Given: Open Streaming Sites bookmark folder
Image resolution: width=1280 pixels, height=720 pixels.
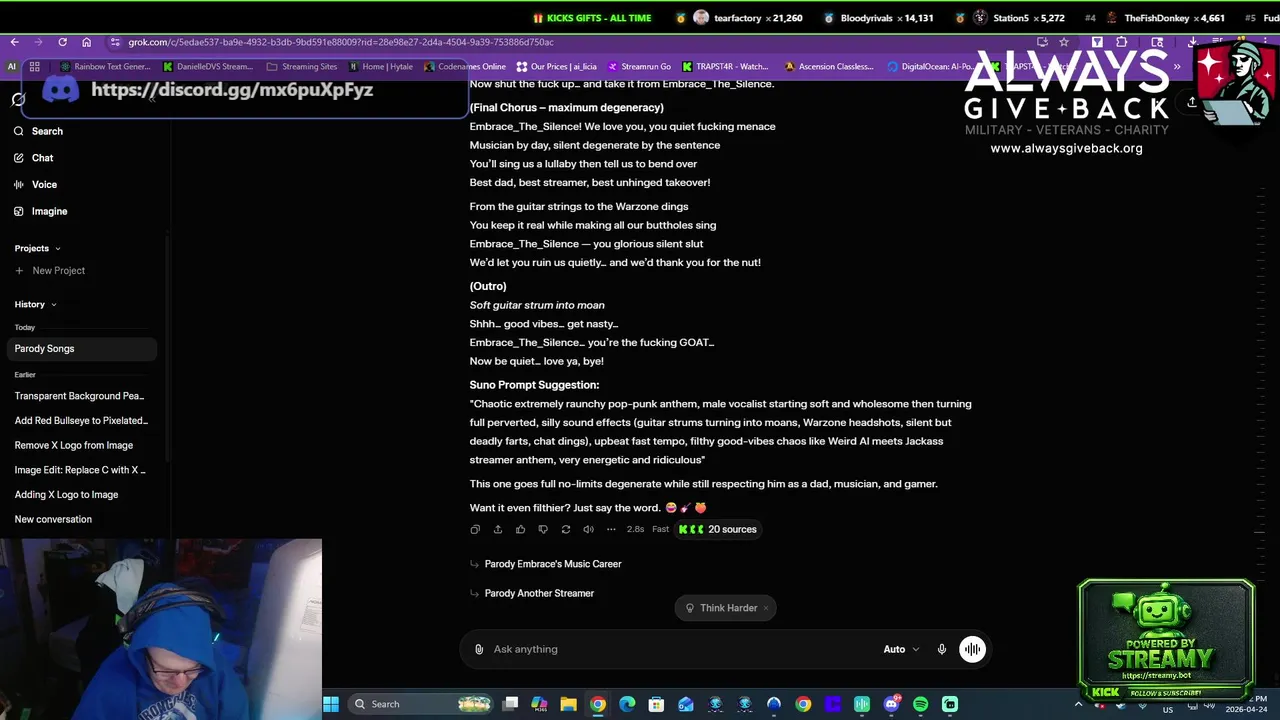Looking at the screenshot, I should (302, 67).
